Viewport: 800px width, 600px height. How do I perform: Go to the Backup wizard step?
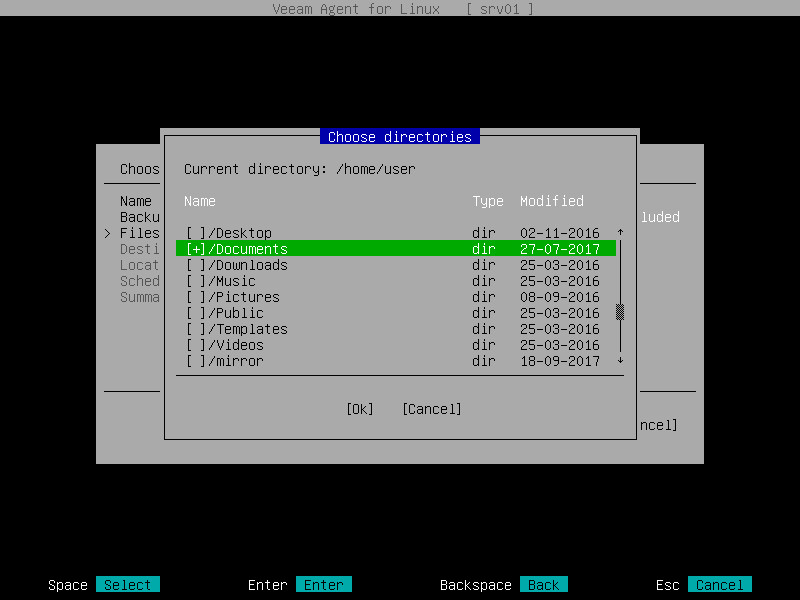point(138,216)
